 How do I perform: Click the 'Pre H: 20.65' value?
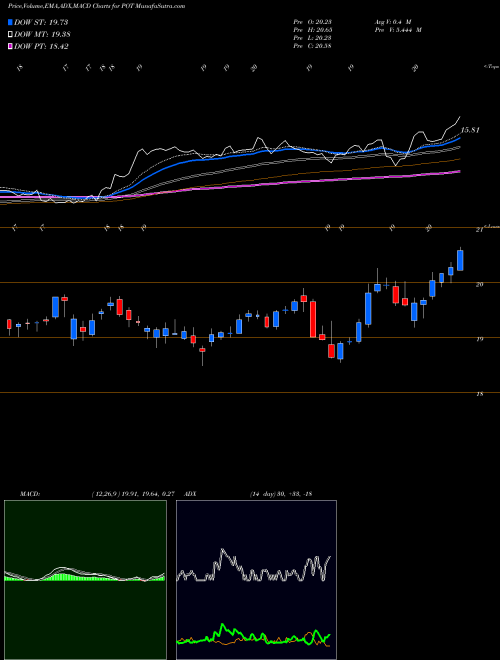pyautogui.click(x=312, y=30)
